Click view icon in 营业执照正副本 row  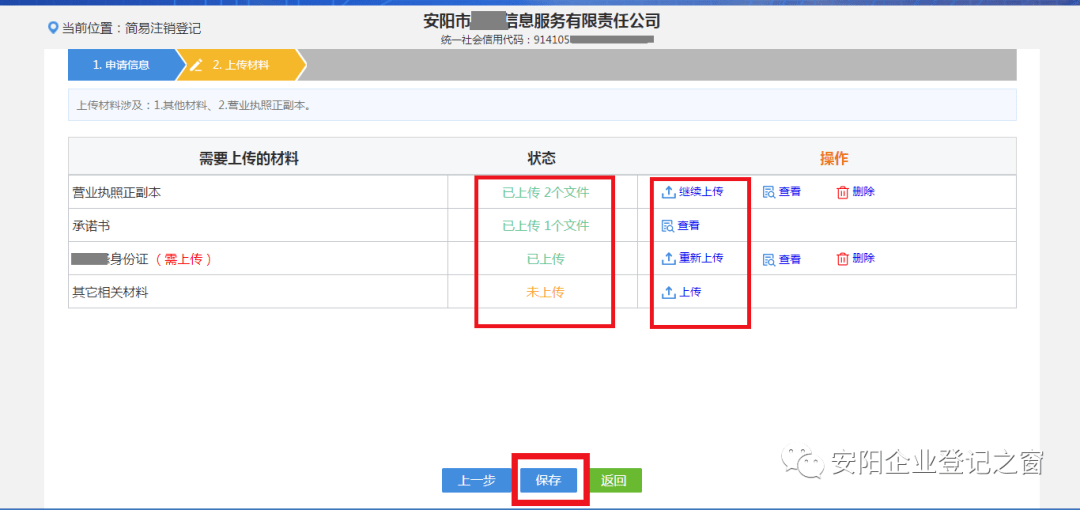click(769, 192)
